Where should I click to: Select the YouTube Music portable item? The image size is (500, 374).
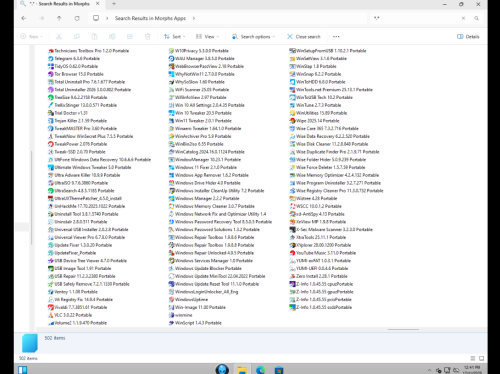[x=323, y=253]
